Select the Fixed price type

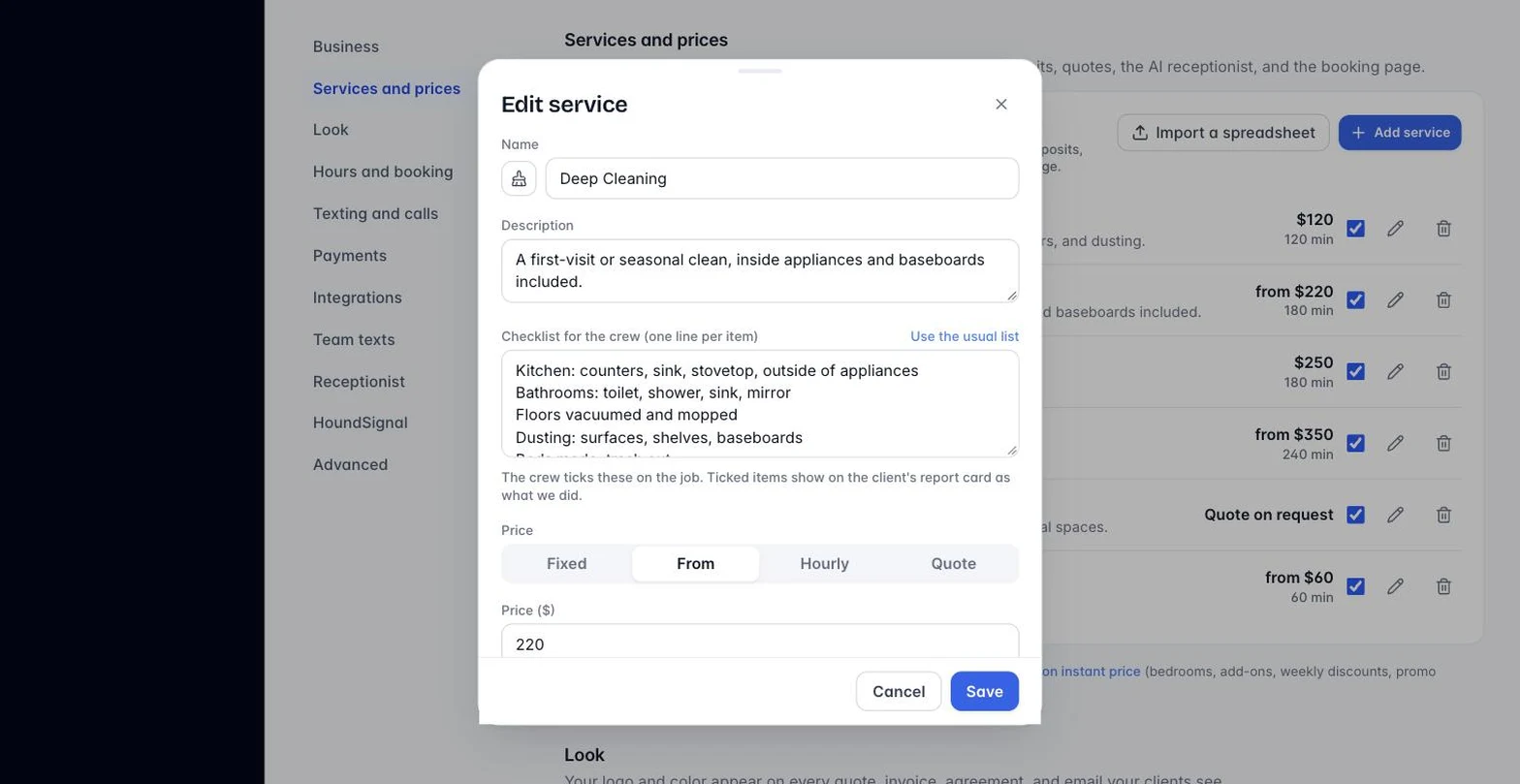pos(567,564)
